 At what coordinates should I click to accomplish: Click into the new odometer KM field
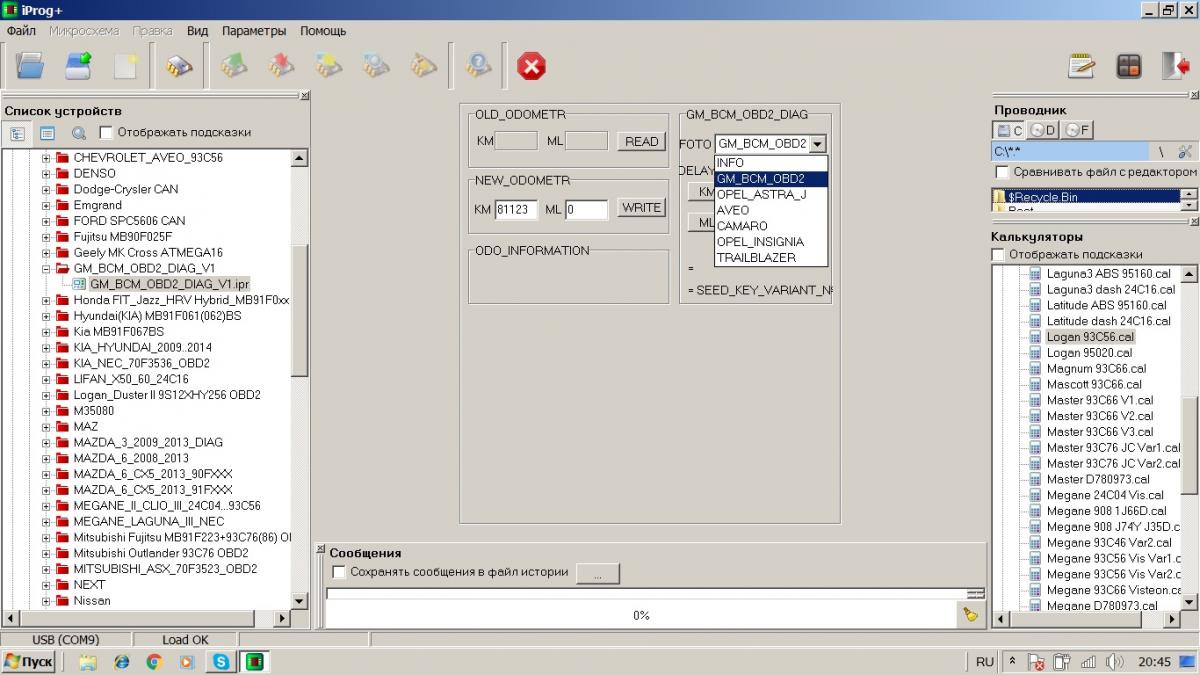517,210
